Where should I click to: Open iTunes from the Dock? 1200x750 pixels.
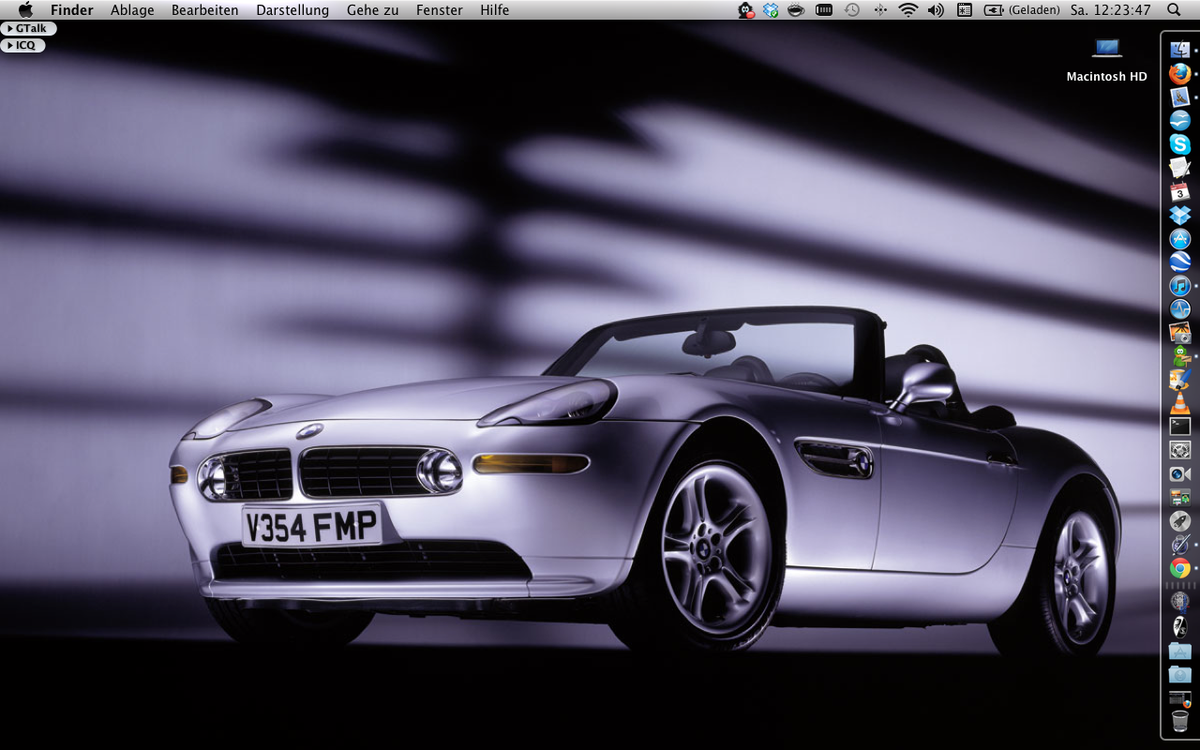1180,286
